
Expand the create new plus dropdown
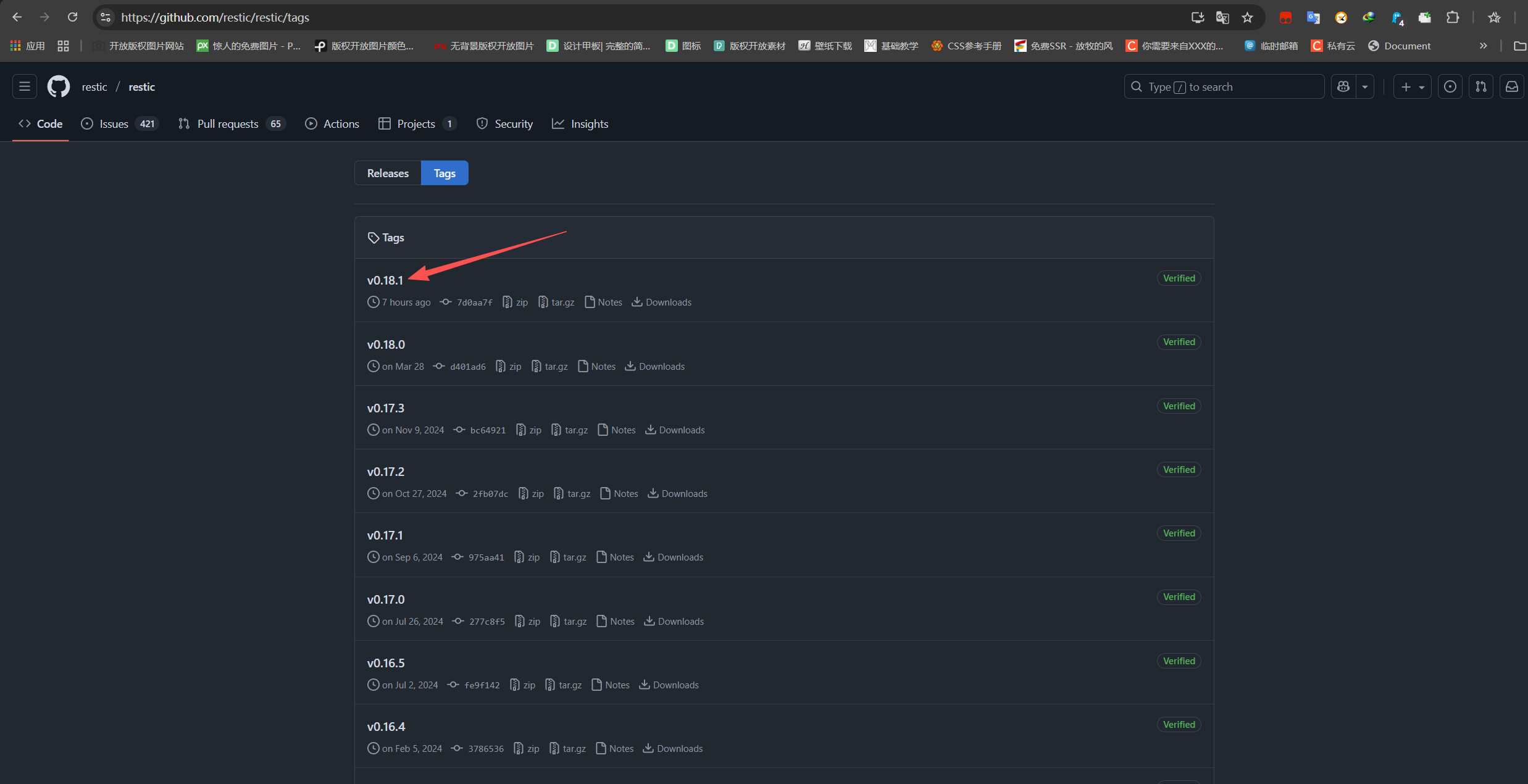1412,86
